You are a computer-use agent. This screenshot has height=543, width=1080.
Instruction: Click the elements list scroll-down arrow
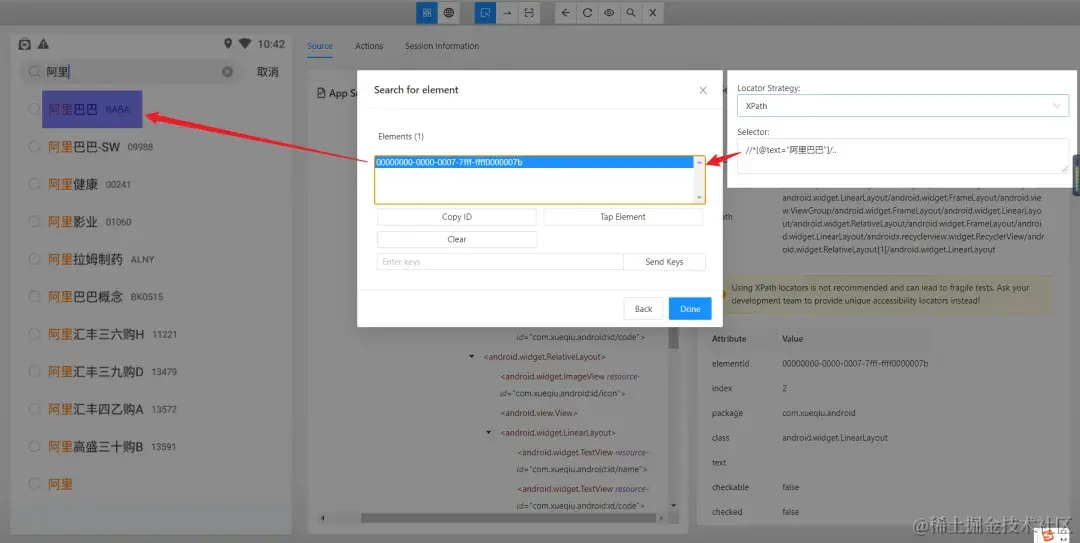point(699,198)
